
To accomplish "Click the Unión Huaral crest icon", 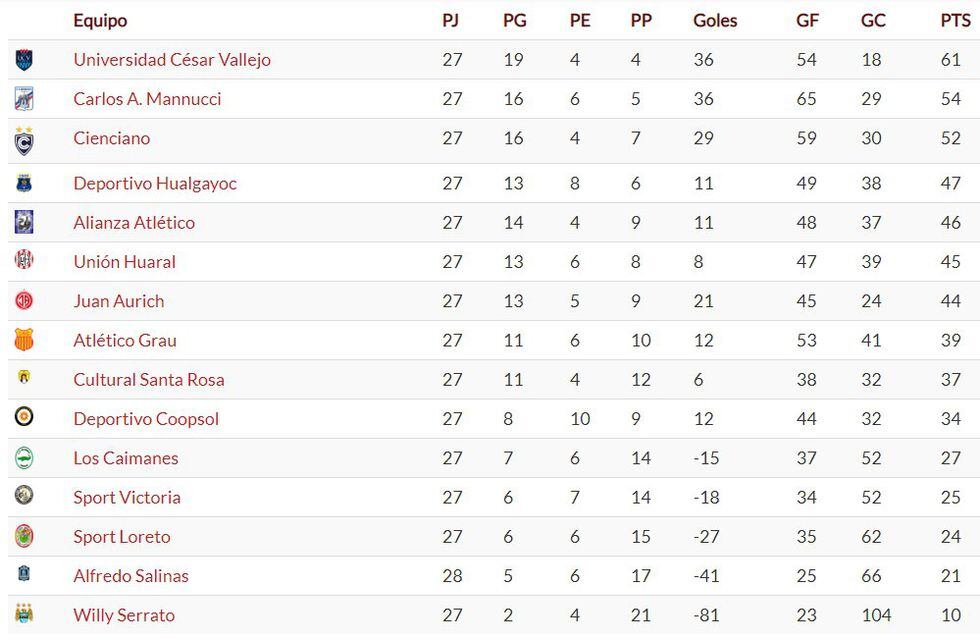I will click(x=24, y=261).
